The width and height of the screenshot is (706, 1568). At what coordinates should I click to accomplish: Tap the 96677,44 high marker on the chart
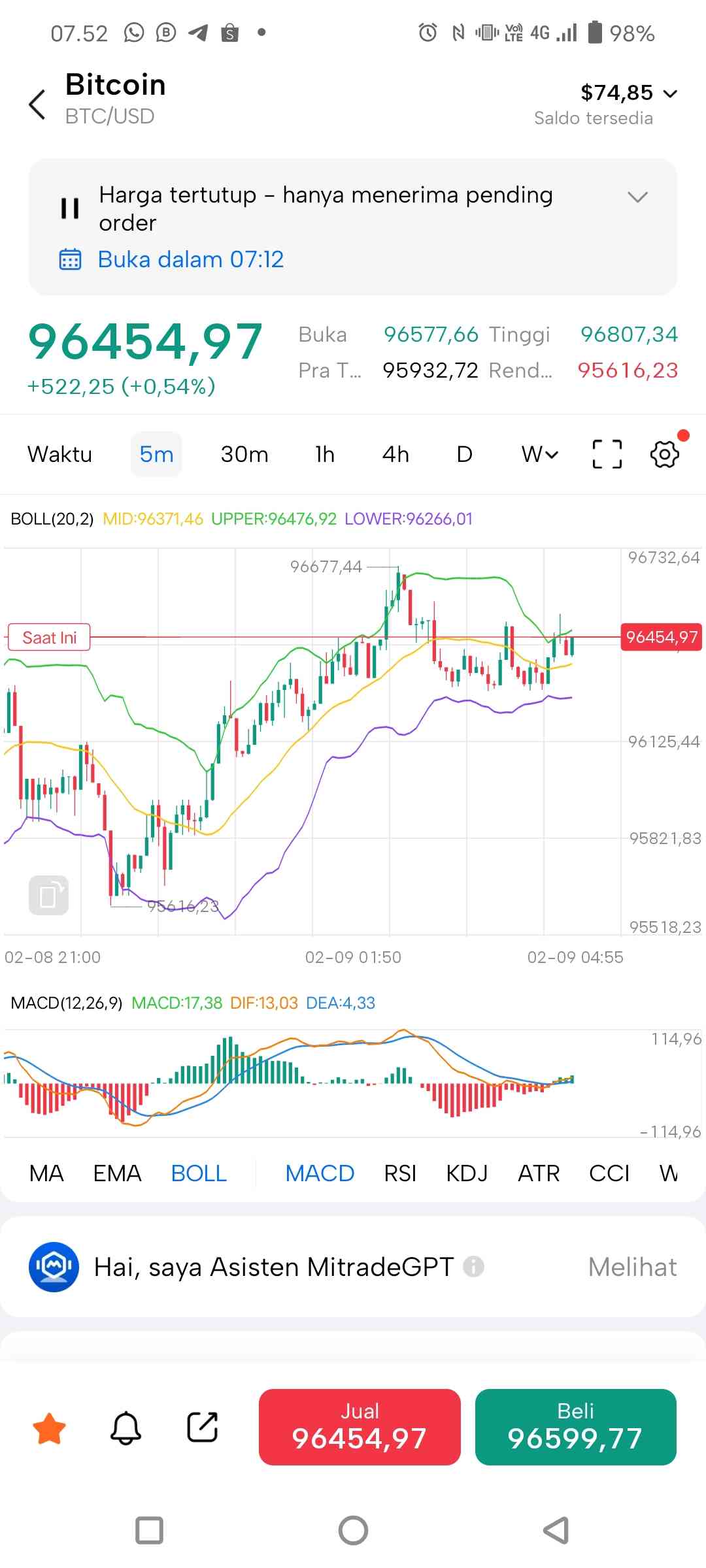pos(326,566)
